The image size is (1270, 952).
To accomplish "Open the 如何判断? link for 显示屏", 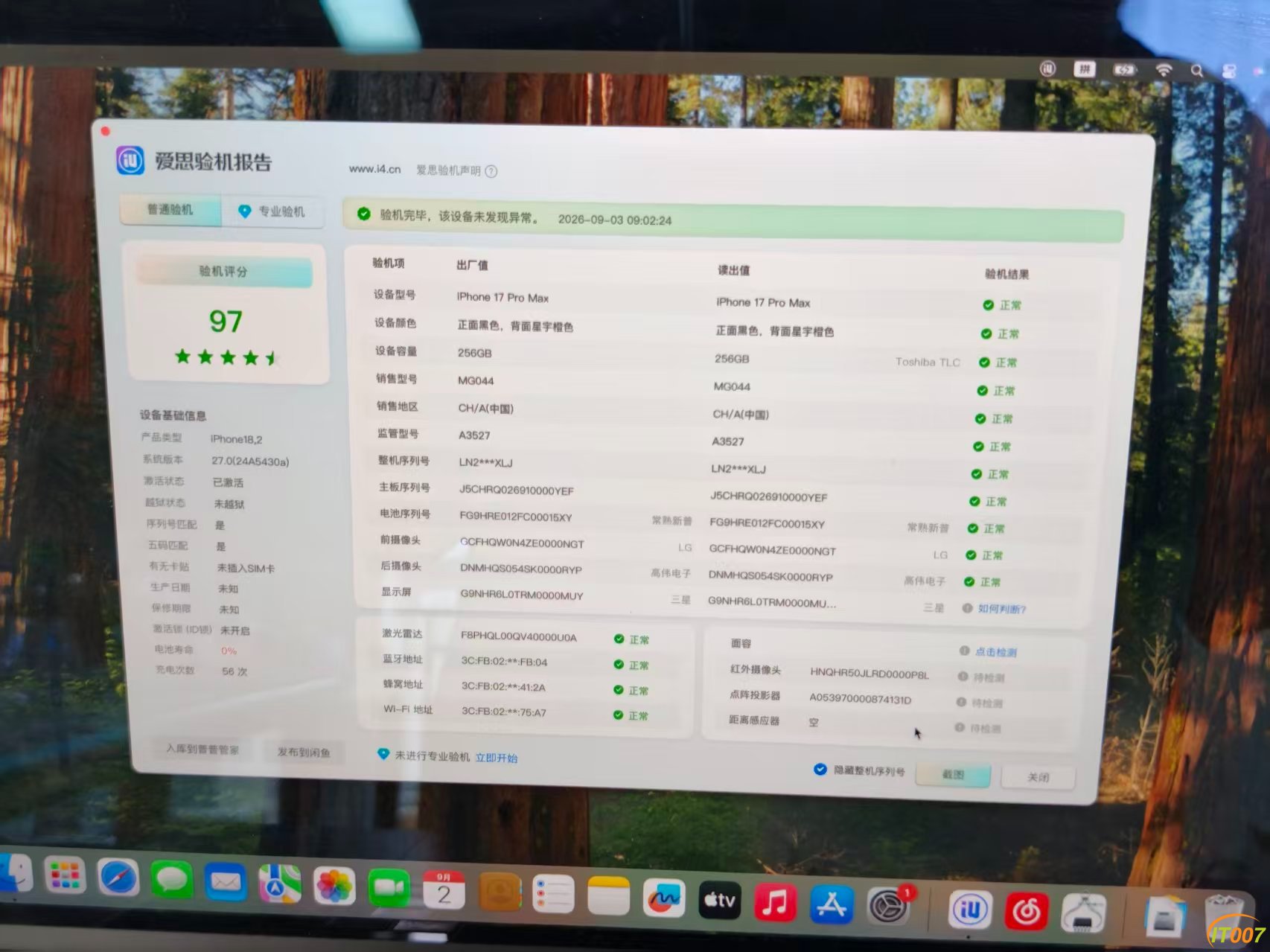I will pos(1001,609).
